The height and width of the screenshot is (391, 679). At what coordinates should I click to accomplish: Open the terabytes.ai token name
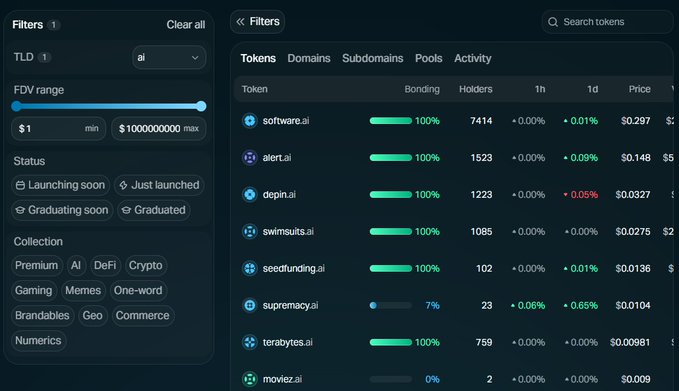click(288, 343)
